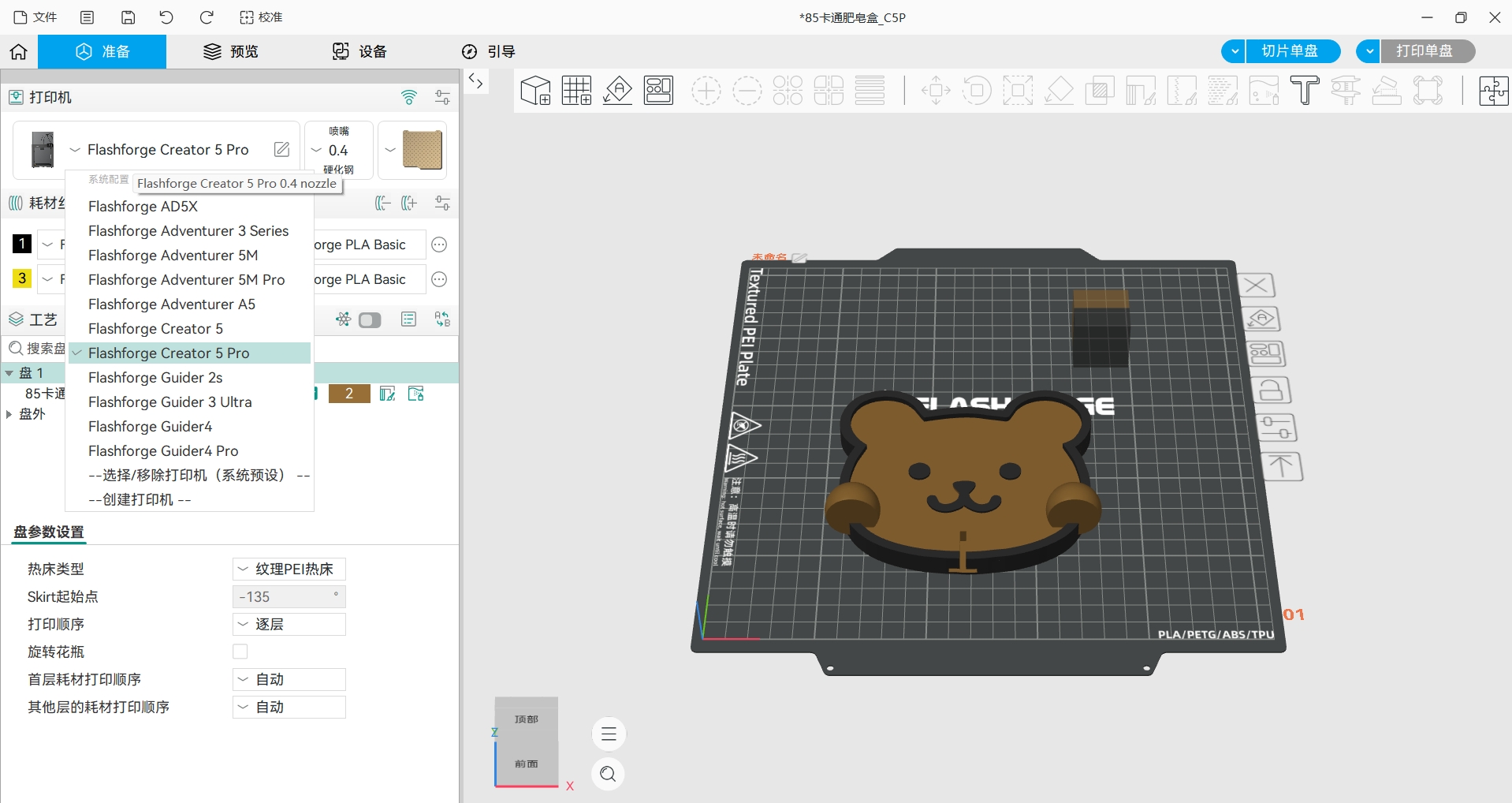Toggle the process advanced mode switch
The width and height of the screenshot is (1512, 803).
(370, 319)
